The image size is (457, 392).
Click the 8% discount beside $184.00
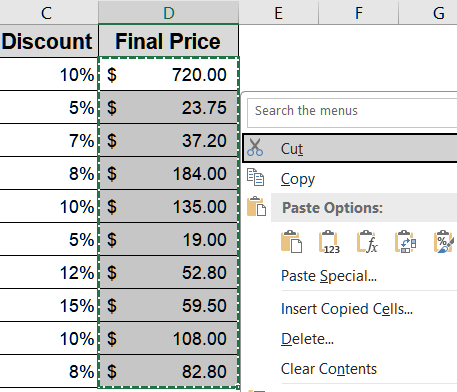click(x=49, y=173)
